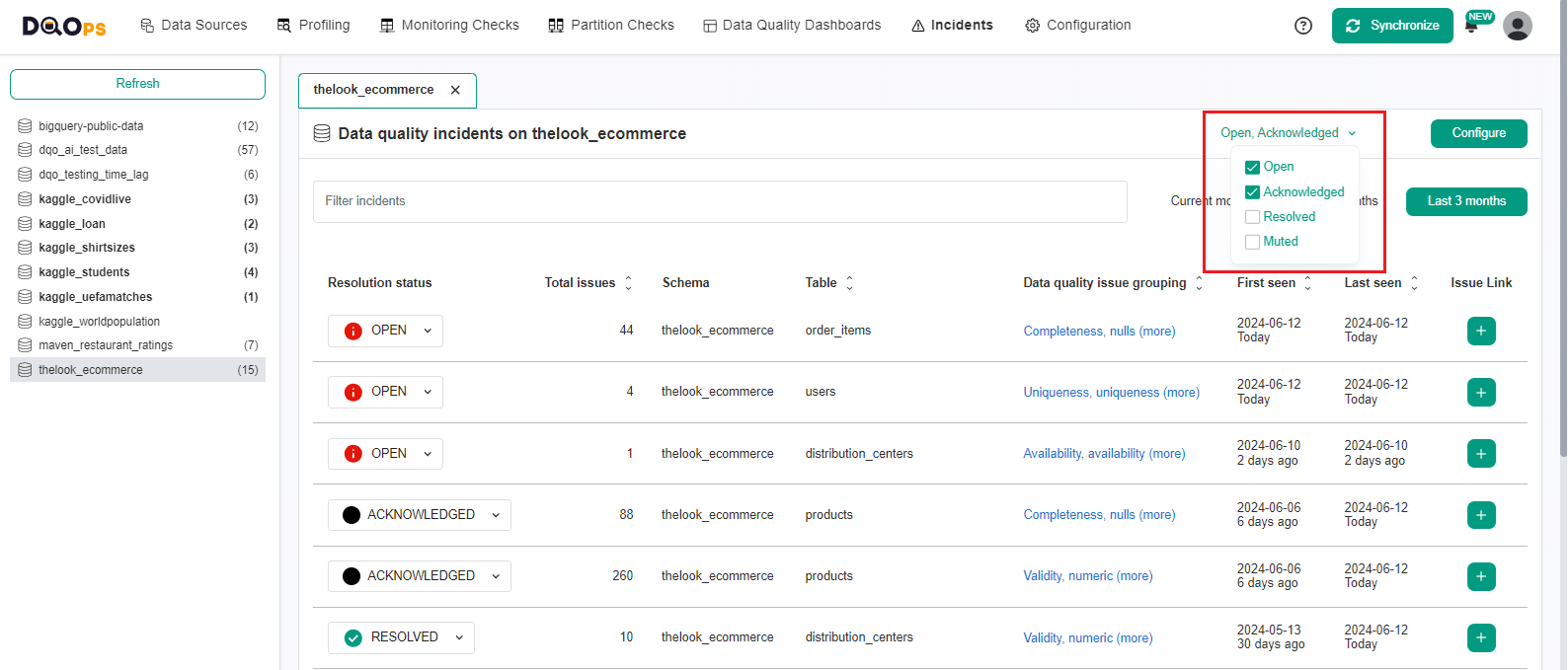Change ACKNOWLEDGED status of products Completeness incident
Image resolution: width=1568 pixels, height=670 pixels.
(420, 515)
